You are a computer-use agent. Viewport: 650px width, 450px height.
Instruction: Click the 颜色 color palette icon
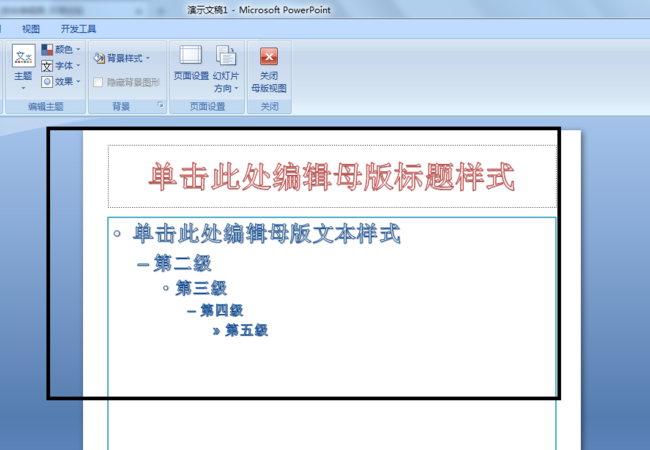tap(47, 50)
